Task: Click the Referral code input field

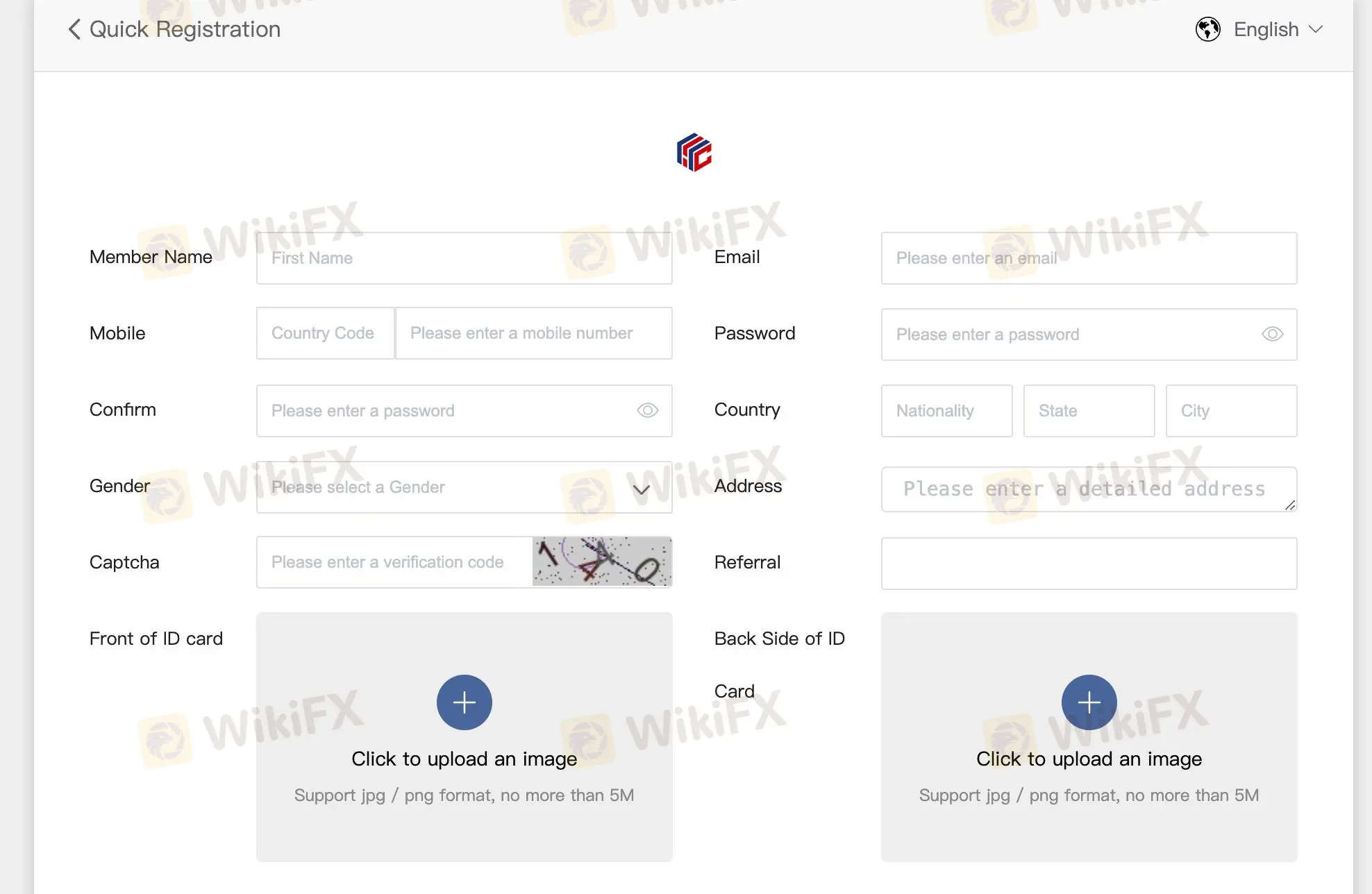Action: tap(1088, 561)
